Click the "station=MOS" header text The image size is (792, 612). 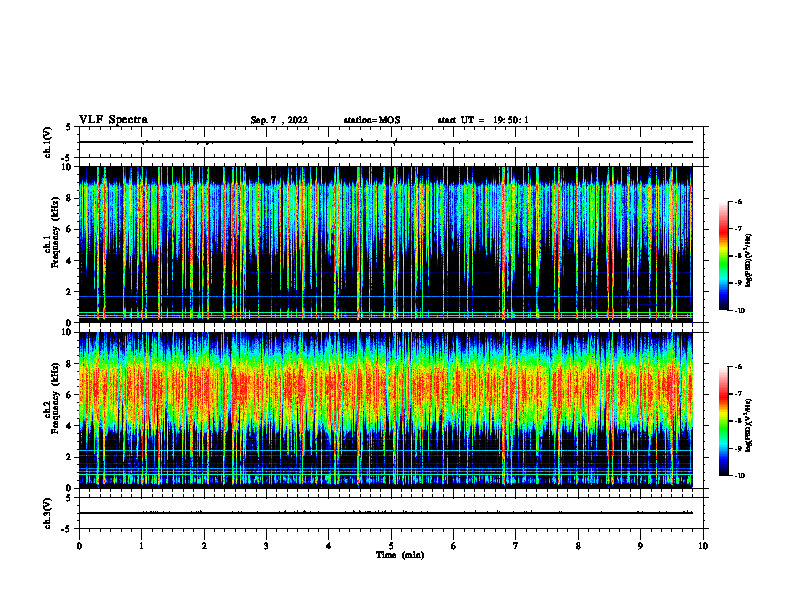[x=372, y=120]
